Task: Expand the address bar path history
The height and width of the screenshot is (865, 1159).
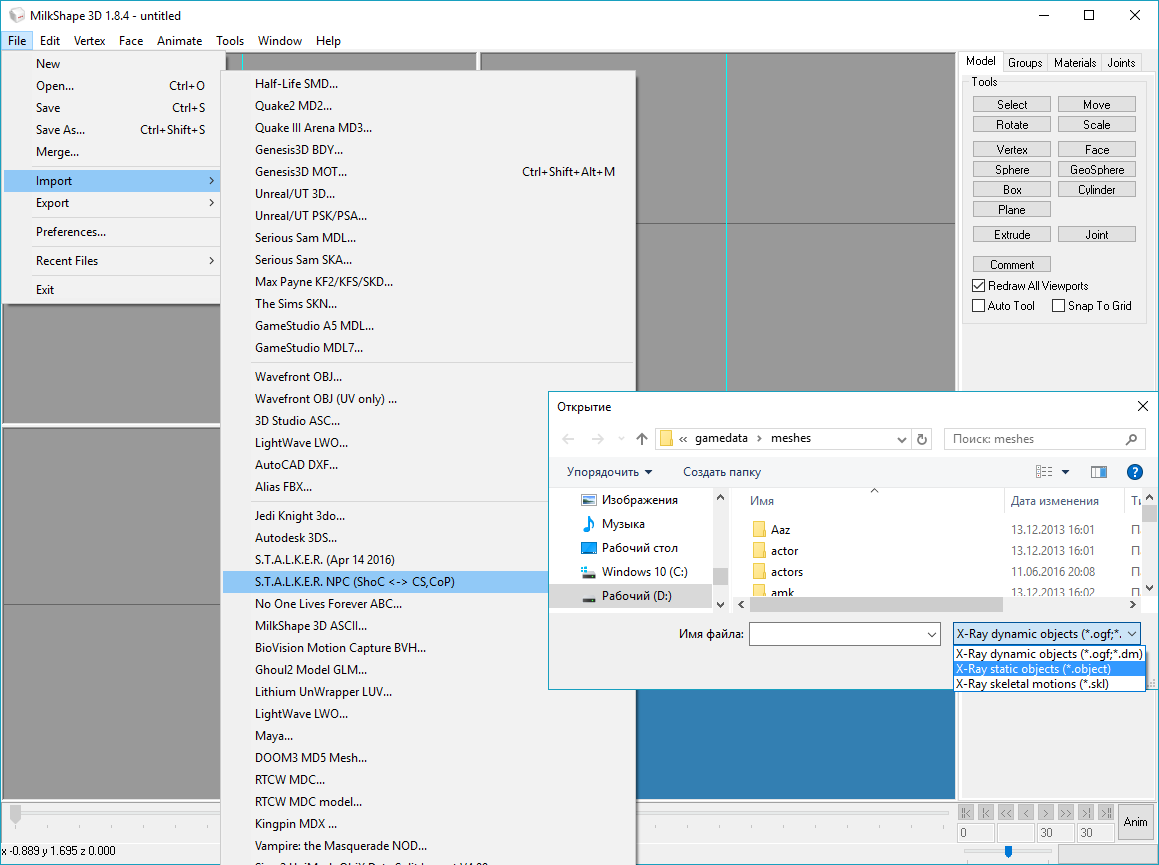Action: tap(902, 439)
